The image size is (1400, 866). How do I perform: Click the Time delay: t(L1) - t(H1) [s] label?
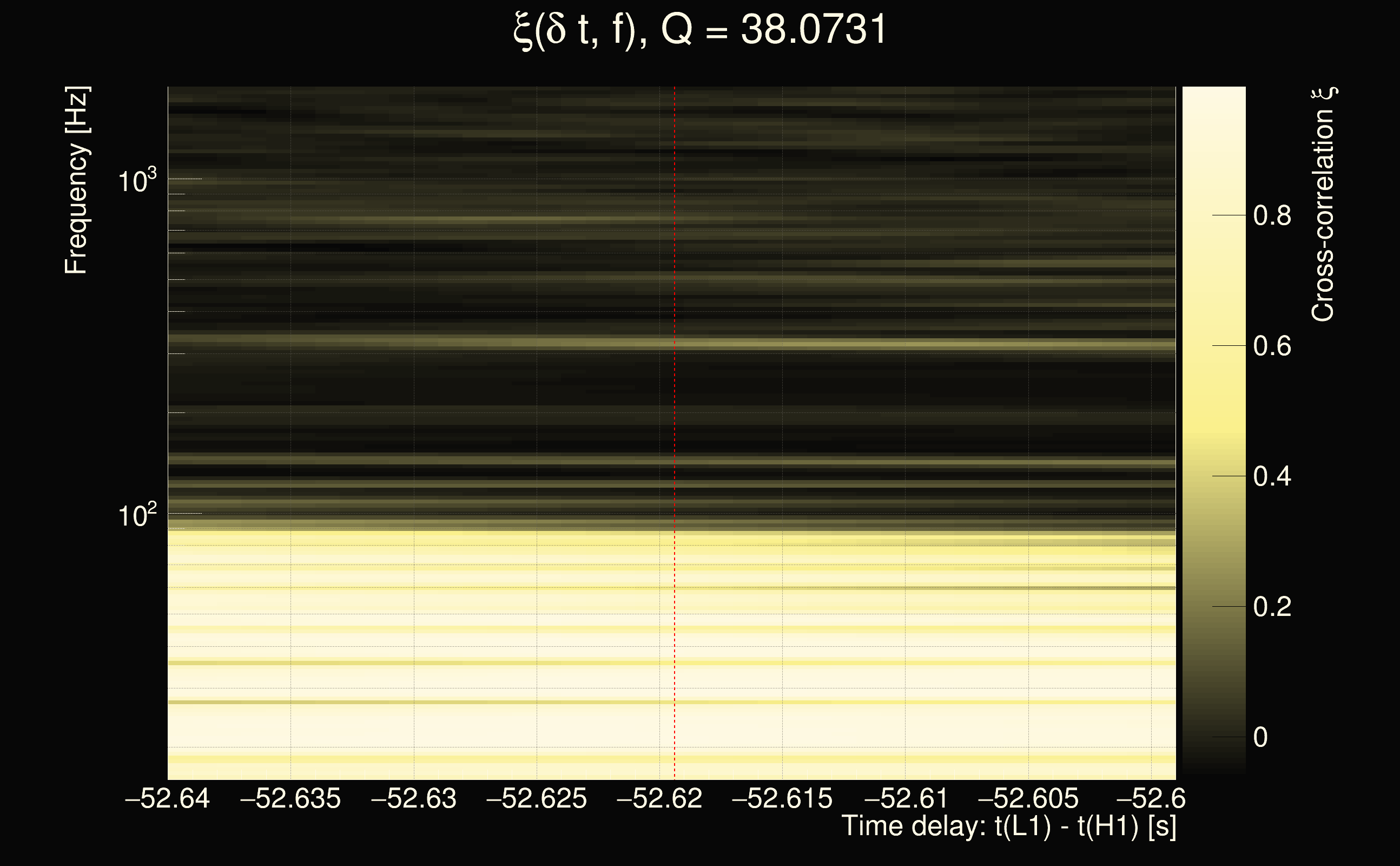tap(1008, 826)
